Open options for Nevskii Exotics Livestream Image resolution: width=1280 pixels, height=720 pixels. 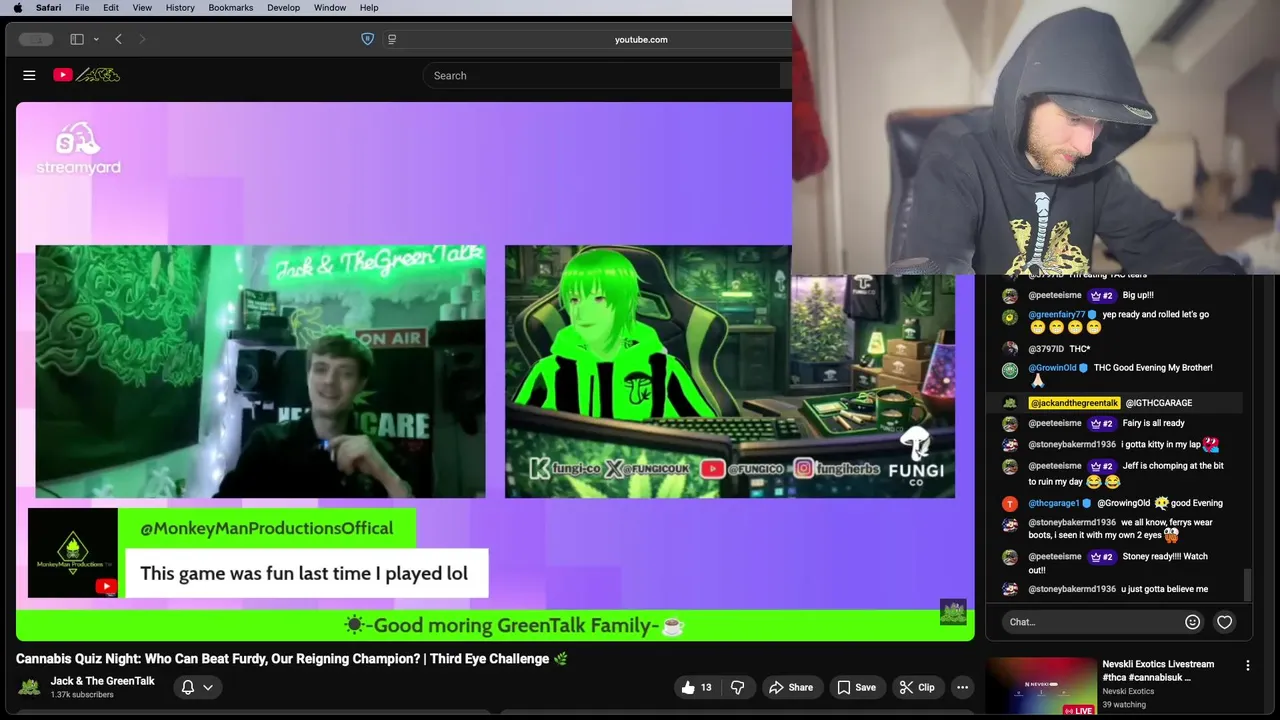click(x=1247, y=665)
